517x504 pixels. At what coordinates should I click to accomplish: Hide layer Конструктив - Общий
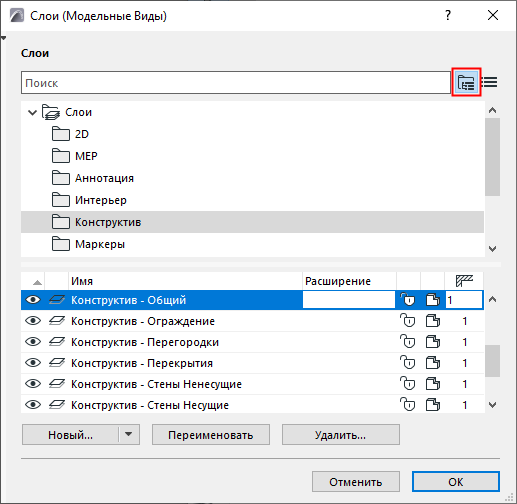coord(33,300)
